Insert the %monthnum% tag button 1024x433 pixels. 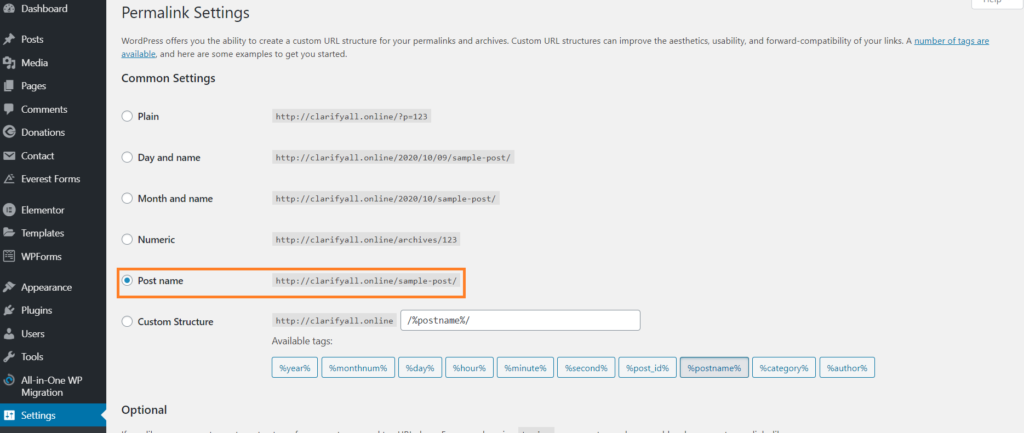pos(358,368)
